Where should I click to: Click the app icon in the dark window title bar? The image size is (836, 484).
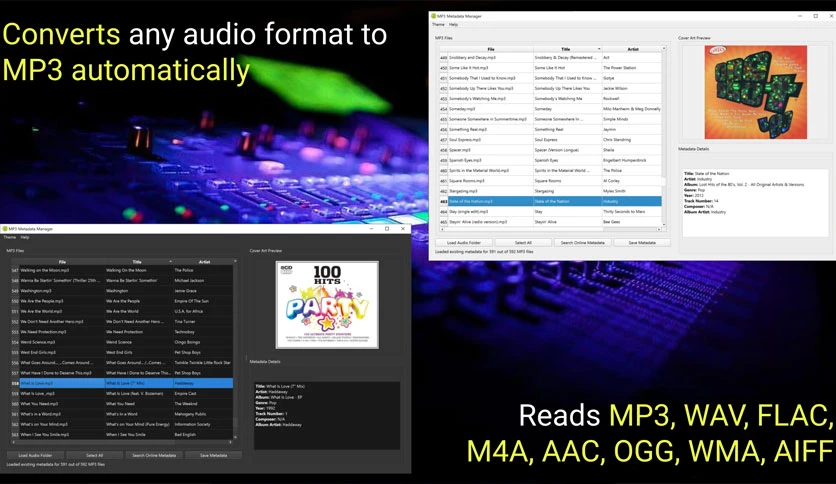[x=5, y=229]
